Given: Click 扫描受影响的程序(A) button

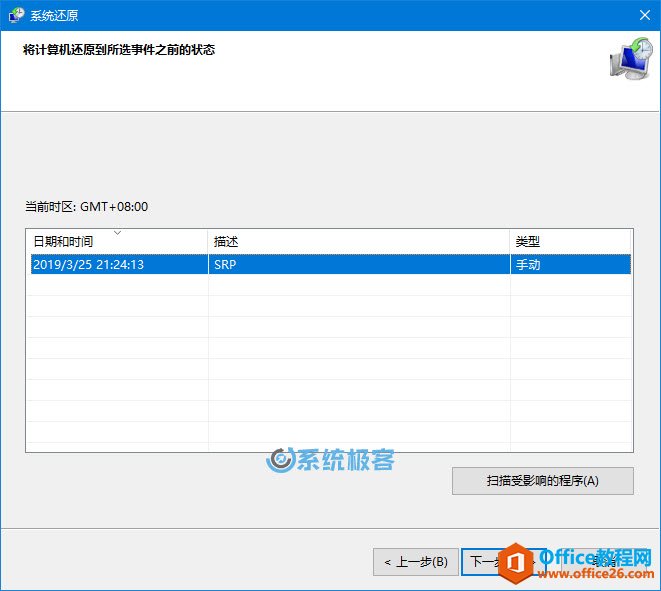Looking at the screenshot, I should pyautogui.click(x=543, y=481).
